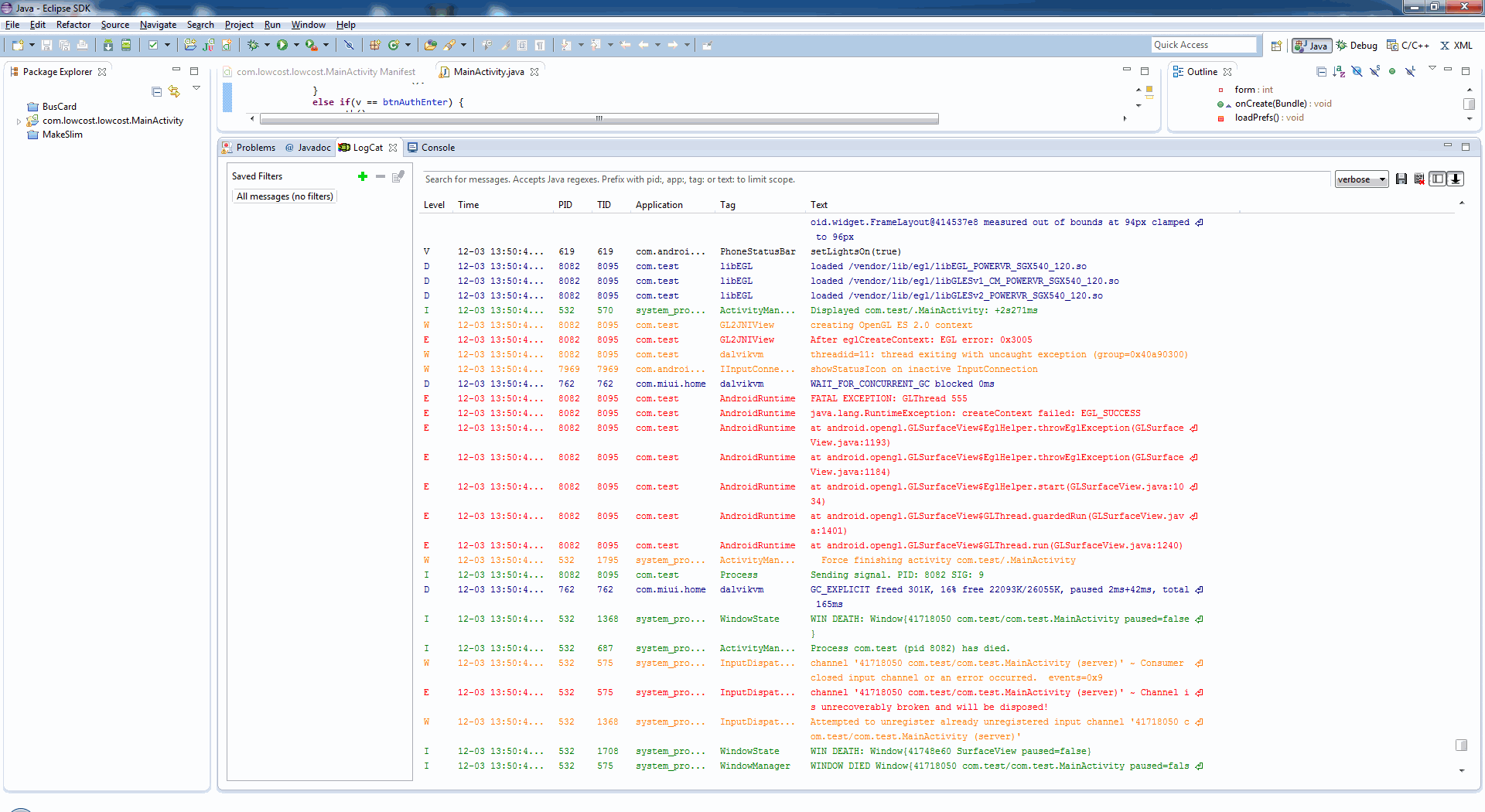Image resolution: width=1485 pixels, height=812 pixels.
Task: Click the editor horizontal scrollbar
Action: point(599,119)
